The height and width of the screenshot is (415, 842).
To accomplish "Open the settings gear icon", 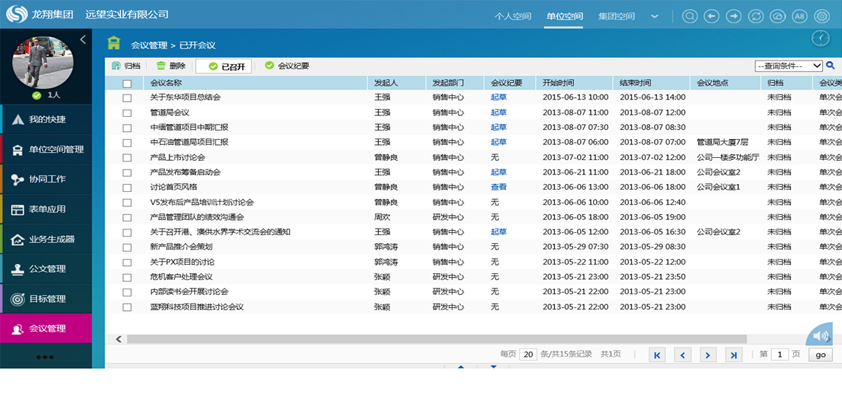I will click(822, 16).
